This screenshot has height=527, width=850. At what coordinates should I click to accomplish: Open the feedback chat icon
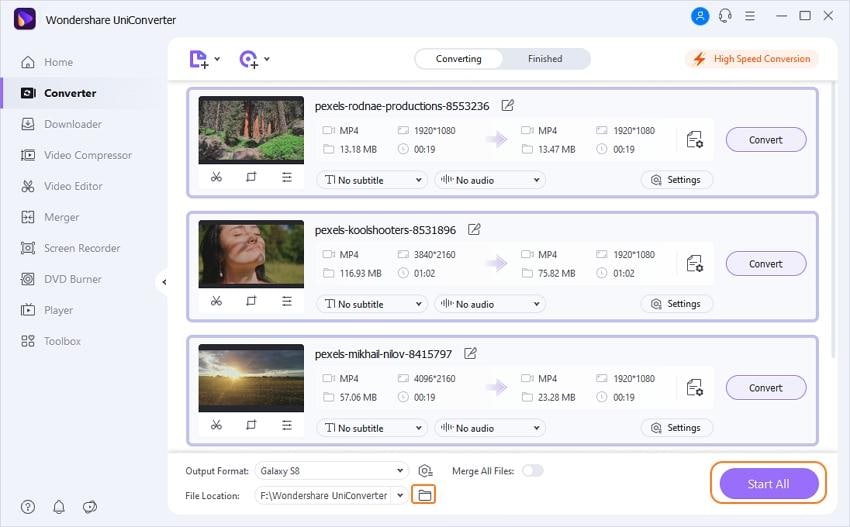click(x=90, y=507)
